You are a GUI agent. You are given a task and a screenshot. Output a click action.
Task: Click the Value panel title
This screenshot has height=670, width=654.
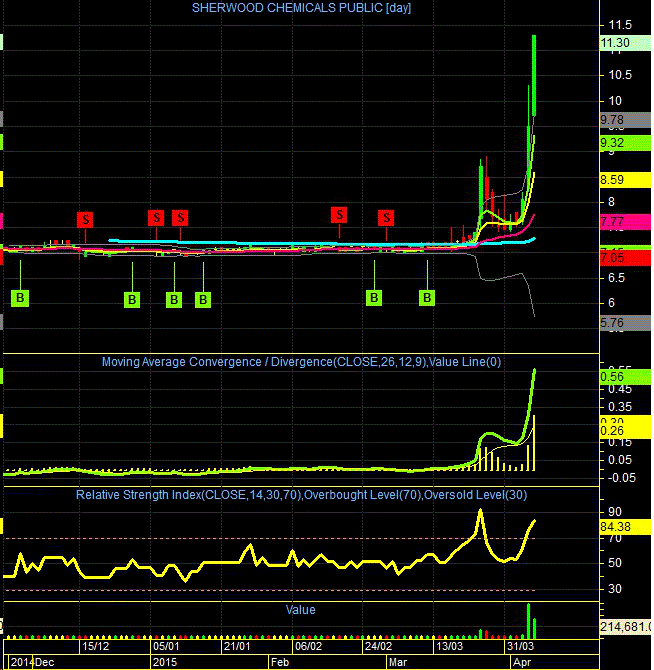[x=300, y=610]
